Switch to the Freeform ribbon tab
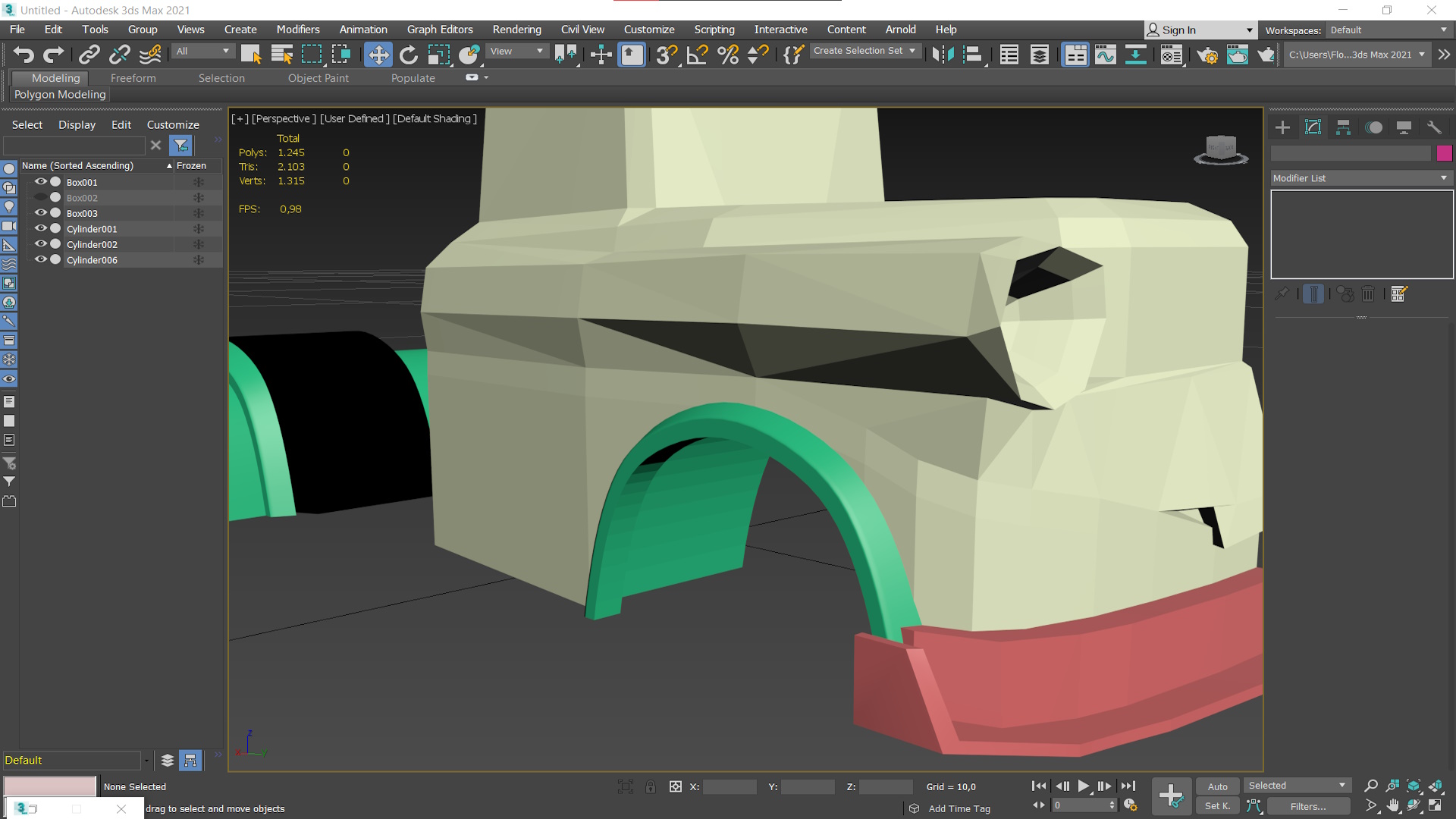The width and height of the screenshot is (1456, 819). 133,78
